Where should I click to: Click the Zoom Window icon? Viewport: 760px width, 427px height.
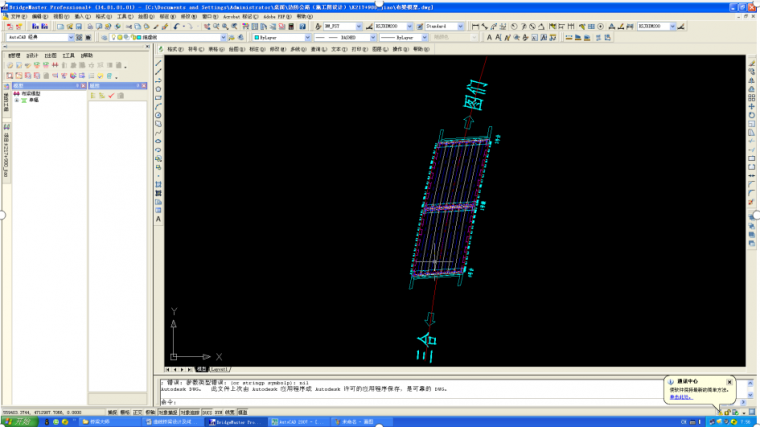point(225,26)
